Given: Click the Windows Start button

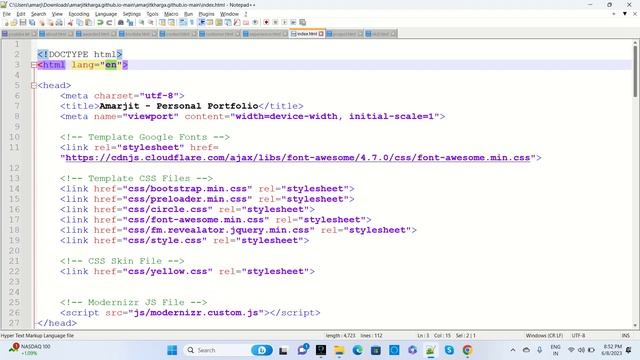Looking at the screenshot, I should 172,350.
